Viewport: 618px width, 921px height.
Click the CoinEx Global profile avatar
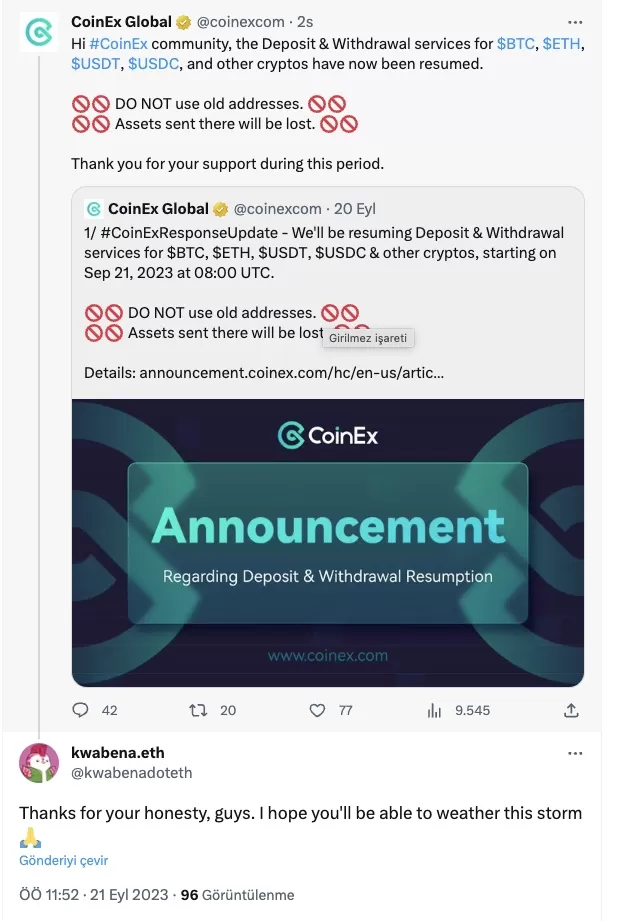pyautogui.click(x=39, y=33)
